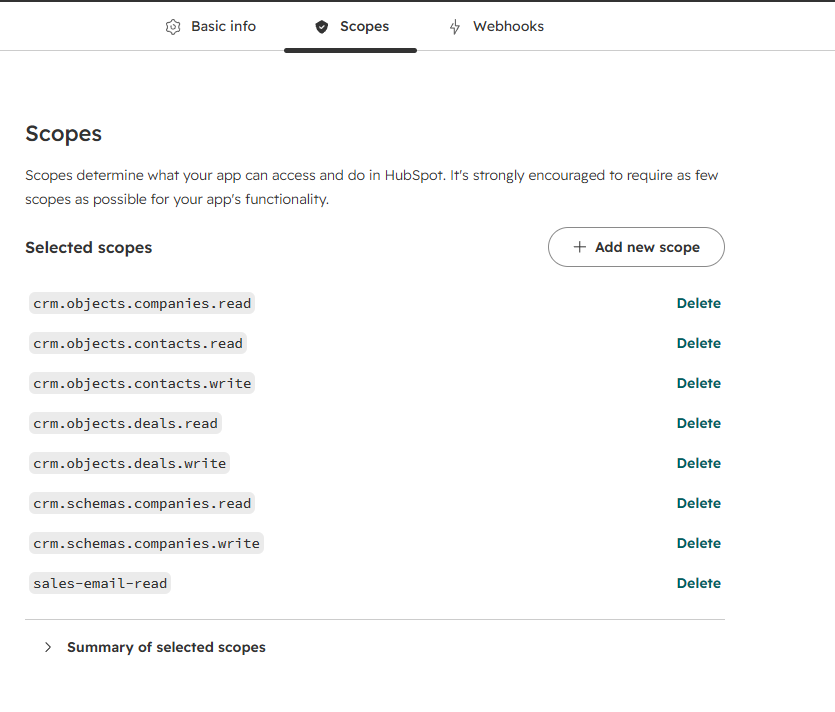Click the sales-email-read scope label

(x=100, y=583)
